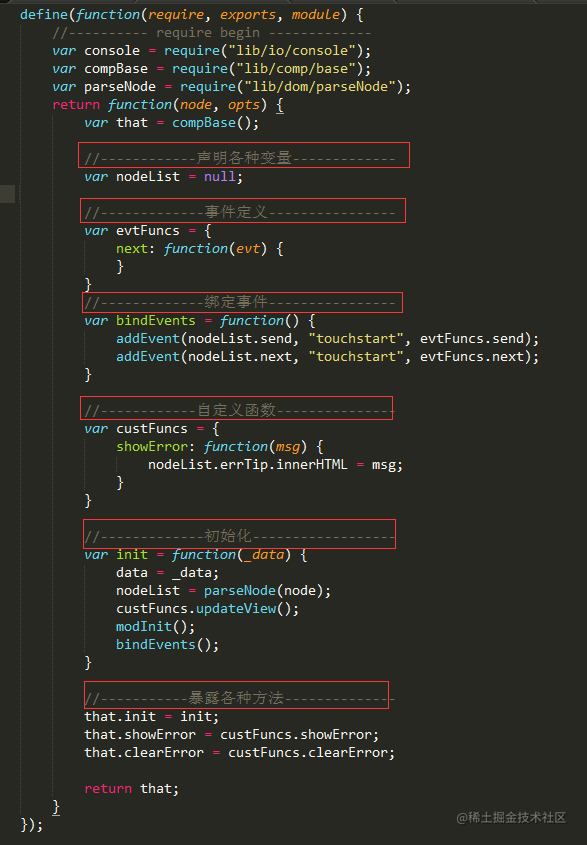Click 'nodeList.send' in the addEvent call

pos(239,339)
